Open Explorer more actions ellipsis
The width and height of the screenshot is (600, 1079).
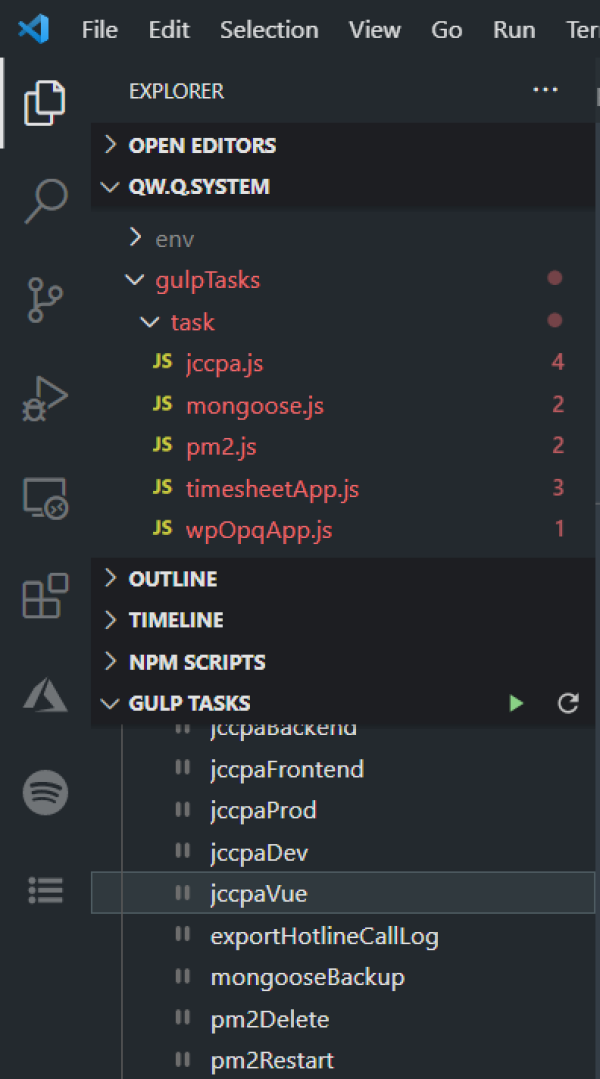(545, 89)
